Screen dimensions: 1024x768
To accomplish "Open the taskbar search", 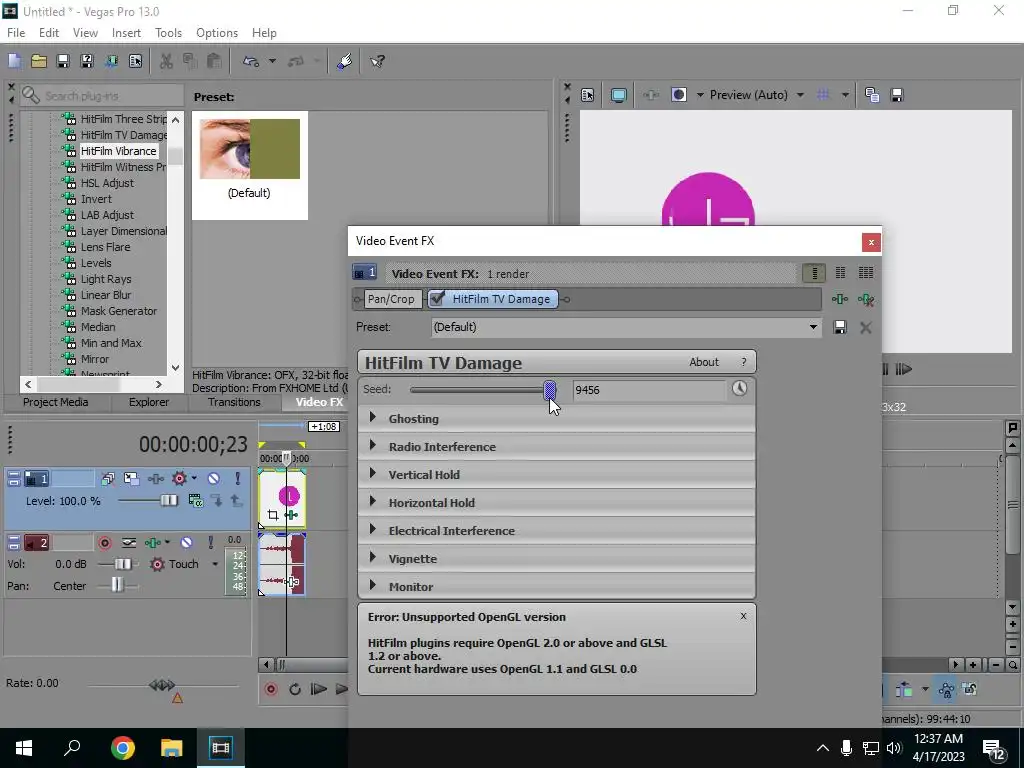I will (x=72, y=748).
